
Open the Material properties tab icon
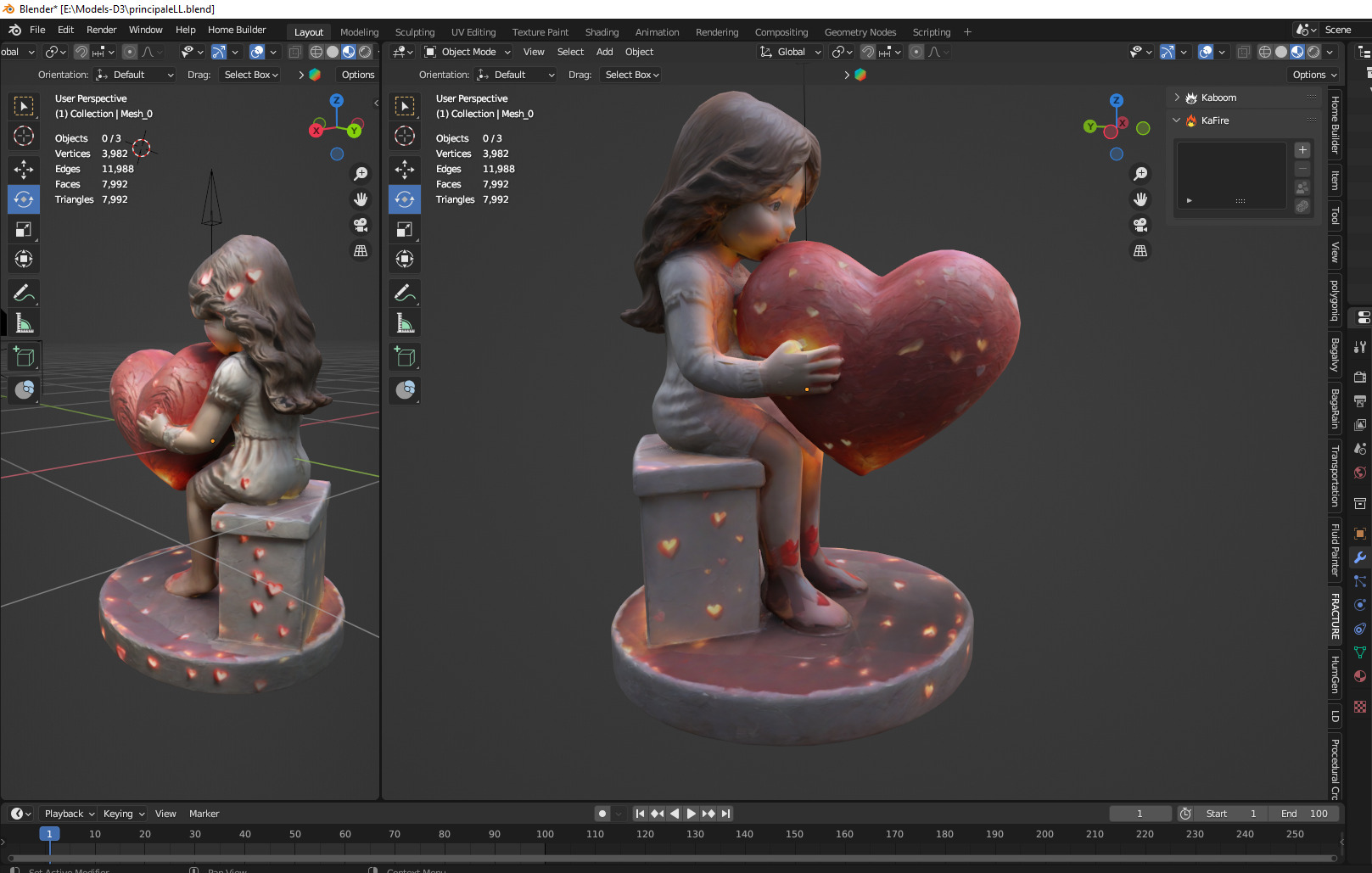click(1360, 676)
